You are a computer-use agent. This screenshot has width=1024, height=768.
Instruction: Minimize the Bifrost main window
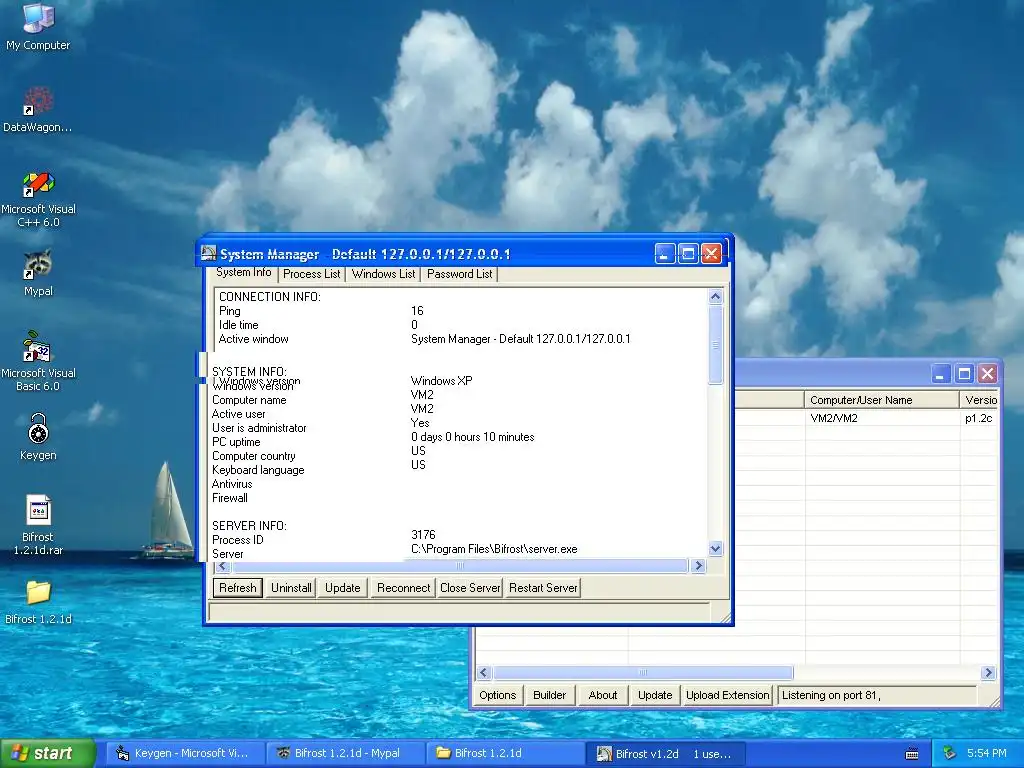pos(940,374)
